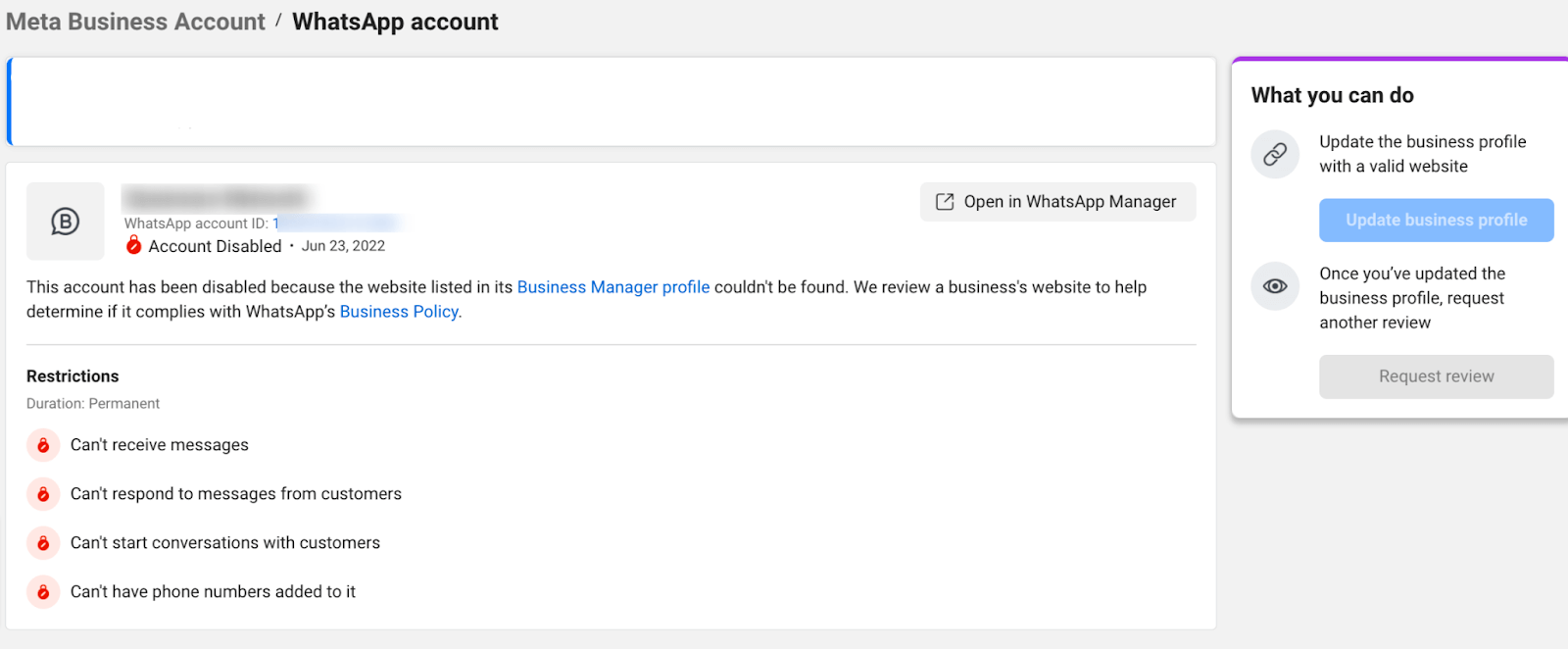Viewport: 1568px width, 649px height.
Task: Select Can't start conversations with customers text
Action: click(x=225, y=543)
